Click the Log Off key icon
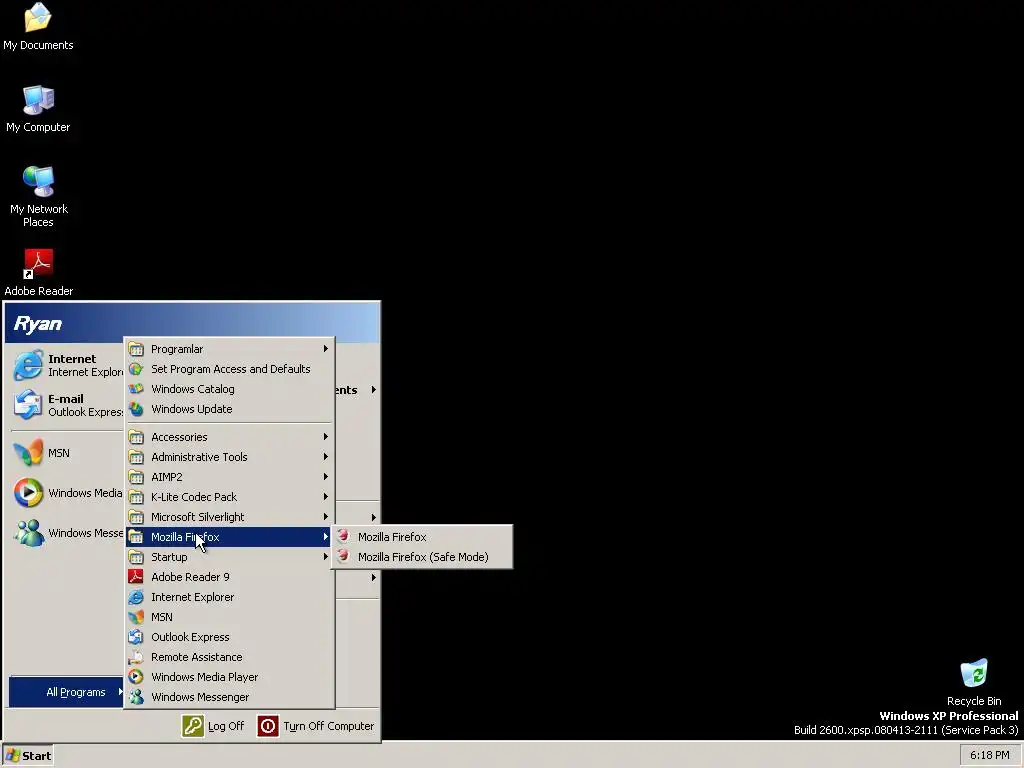 (193, 726)
